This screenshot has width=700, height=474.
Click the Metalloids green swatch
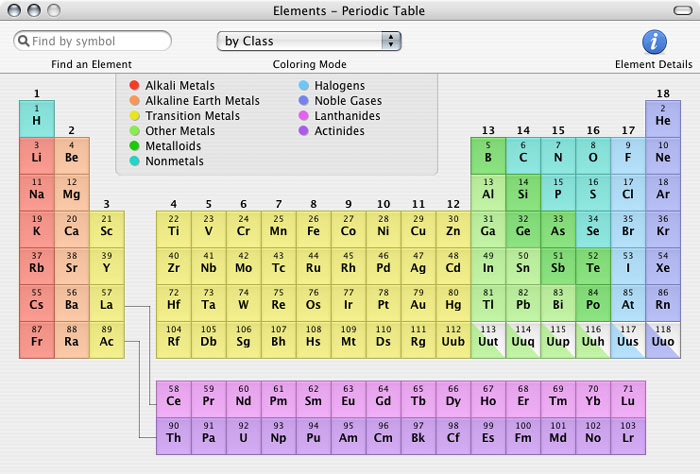(x=134, y=146)
